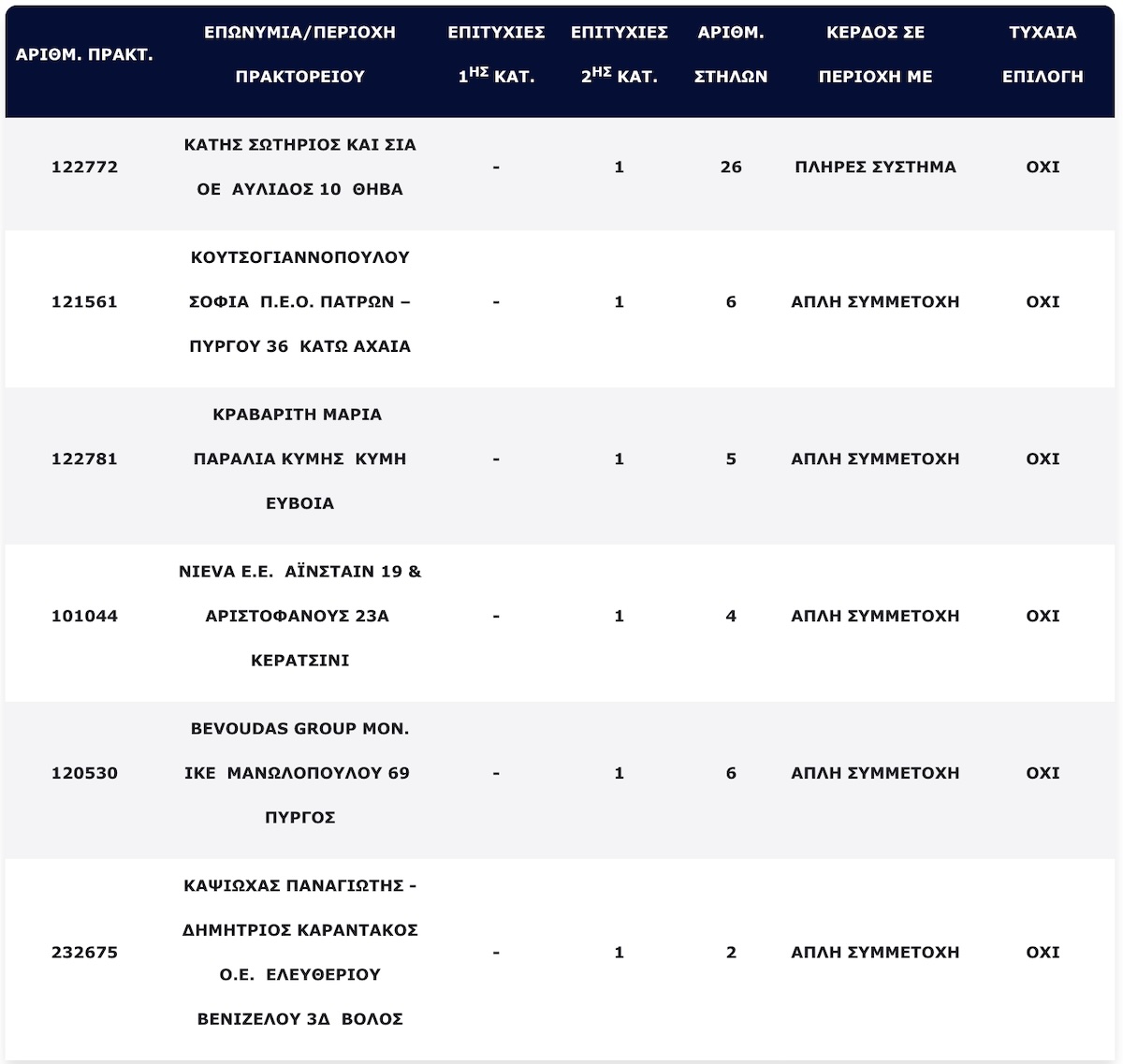Select agency number 122772
The image size is (1123, 1064).
click(84, 167)
